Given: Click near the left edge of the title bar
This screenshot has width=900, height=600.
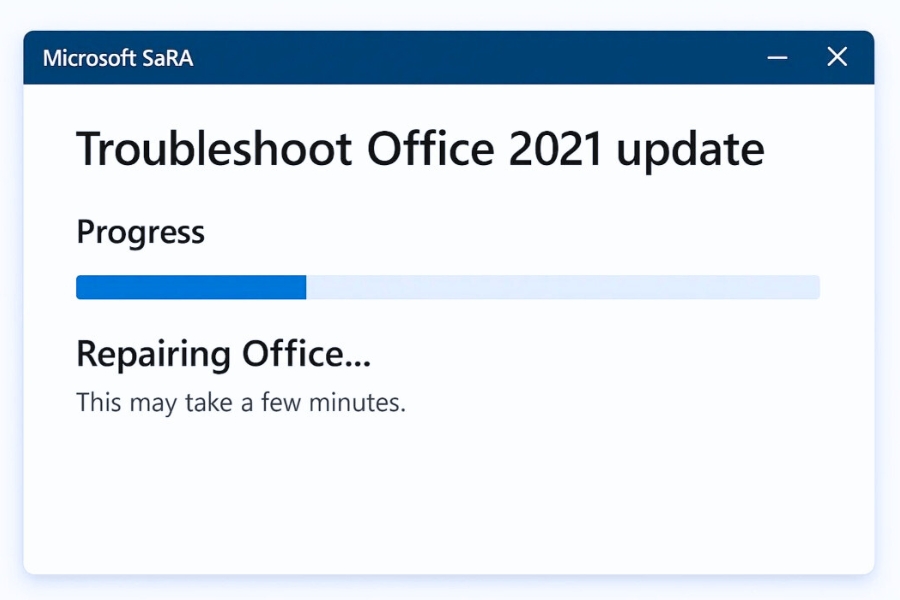Looking at the screenshot, I should 40,57.
